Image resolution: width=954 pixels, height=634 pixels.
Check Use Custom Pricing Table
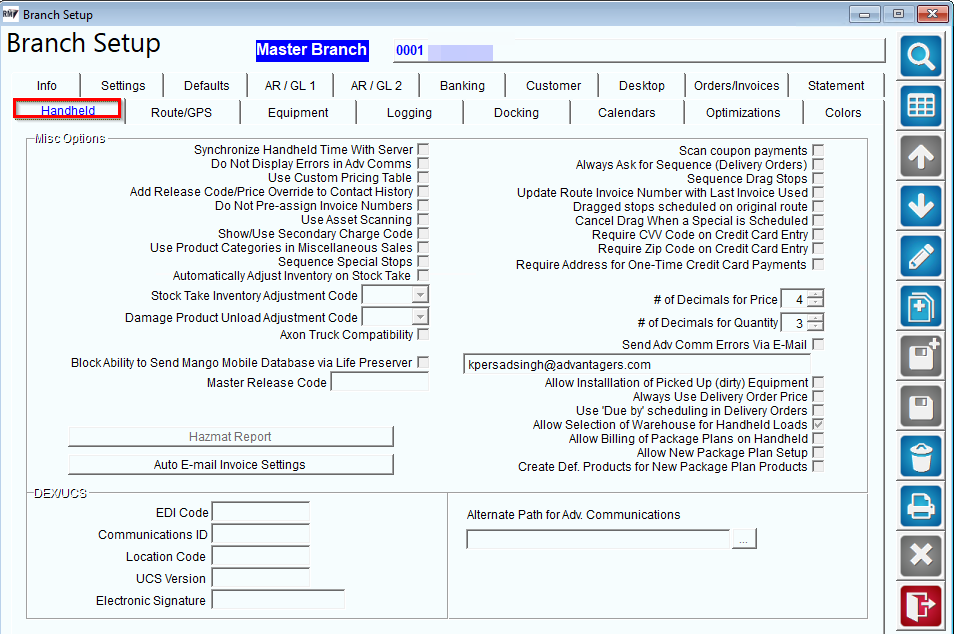click(423, 177)
